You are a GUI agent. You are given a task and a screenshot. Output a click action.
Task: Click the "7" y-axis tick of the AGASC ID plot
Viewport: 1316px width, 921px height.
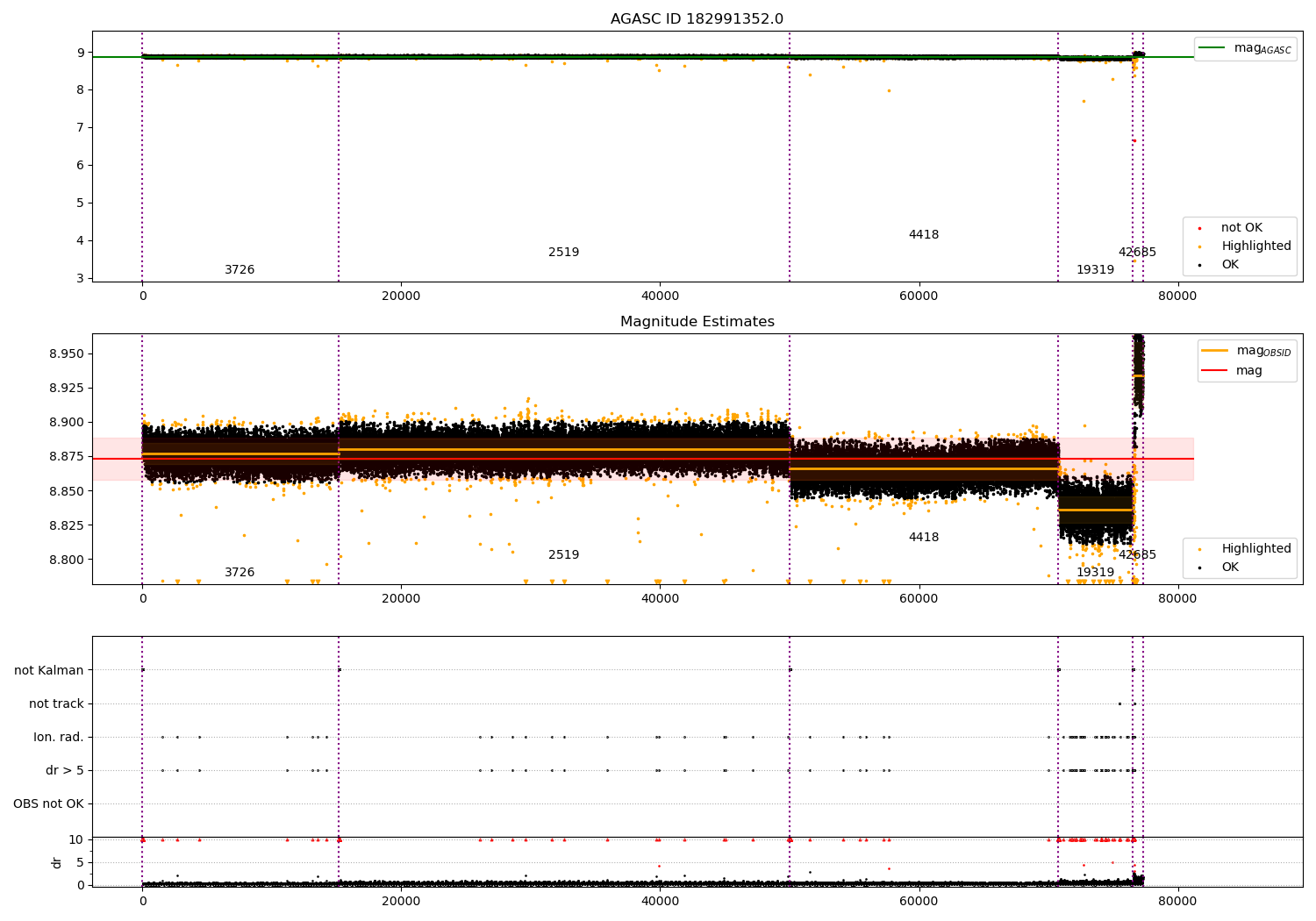81,127
